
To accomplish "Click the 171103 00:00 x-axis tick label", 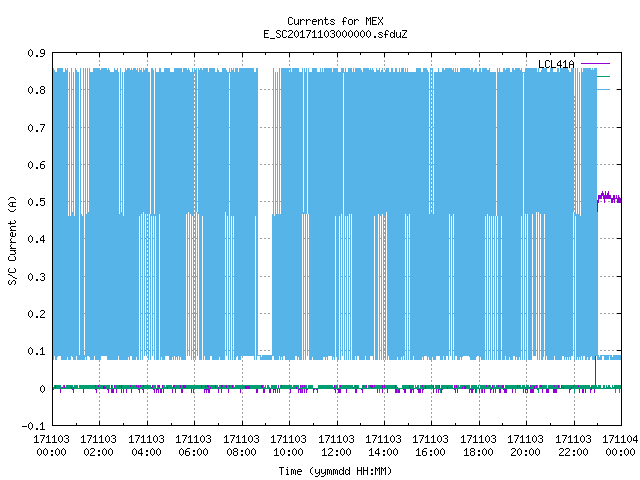I will tap(51, 446).
